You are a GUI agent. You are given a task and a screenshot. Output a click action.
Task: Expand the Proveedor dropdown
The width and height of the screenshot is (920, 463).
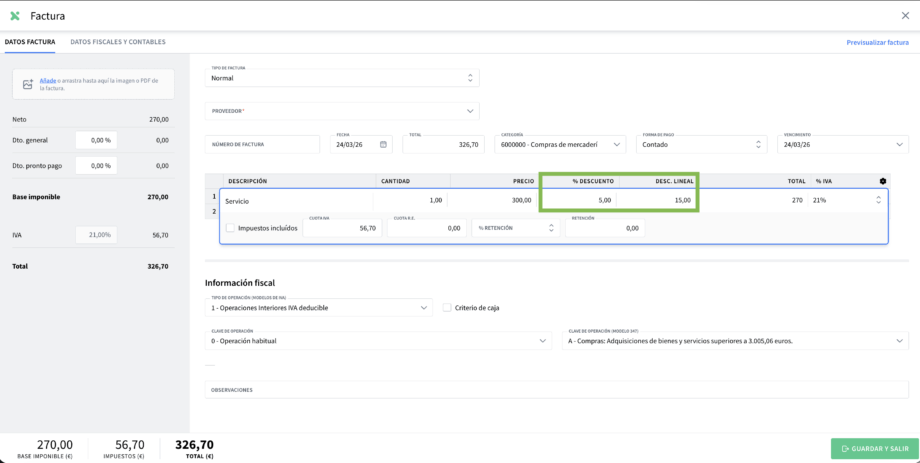(x=470, y=111)
